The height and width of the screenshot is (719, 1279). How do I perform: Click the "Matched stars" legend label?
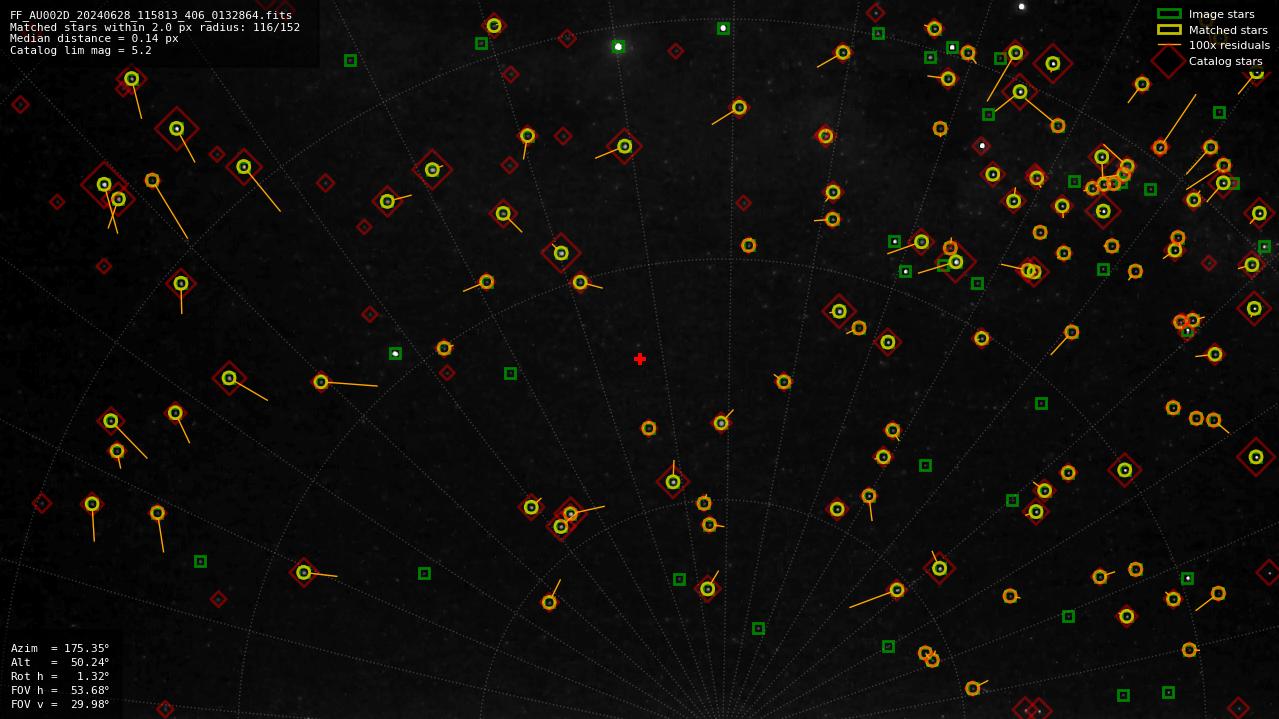pyautogui.click(x=1228, y=30)
